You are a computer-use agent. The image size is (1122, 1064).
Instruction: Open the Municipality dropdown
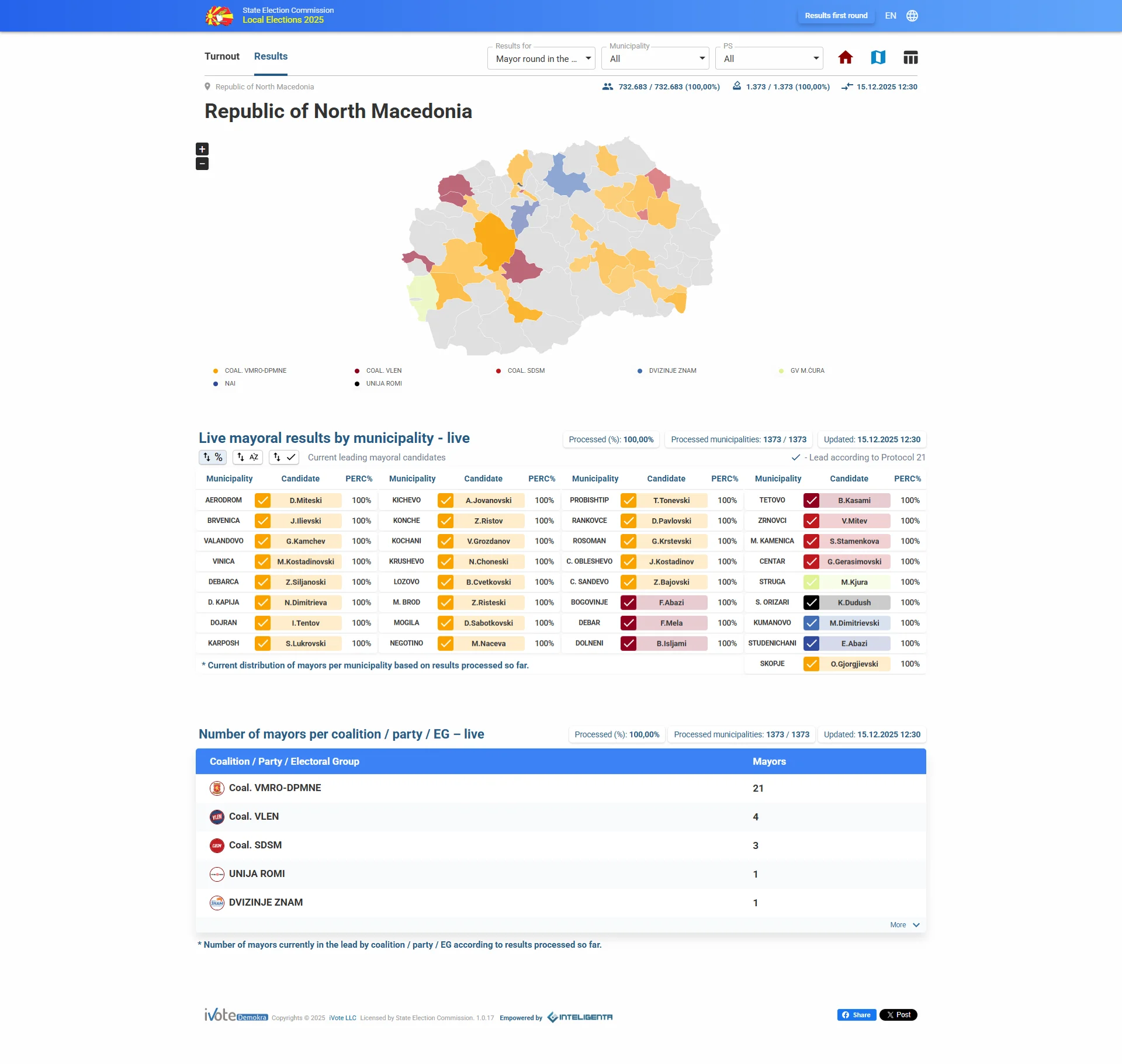(x=655, y=59)
